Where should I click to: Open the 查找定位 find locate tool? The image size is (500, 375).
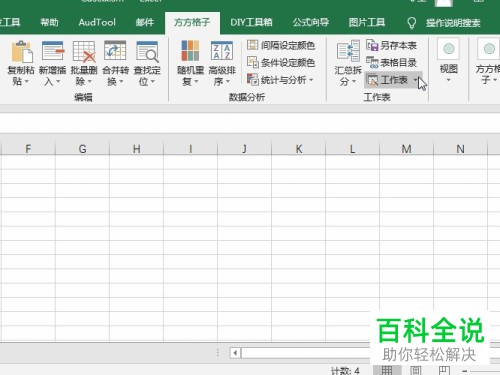coord(147,63)
